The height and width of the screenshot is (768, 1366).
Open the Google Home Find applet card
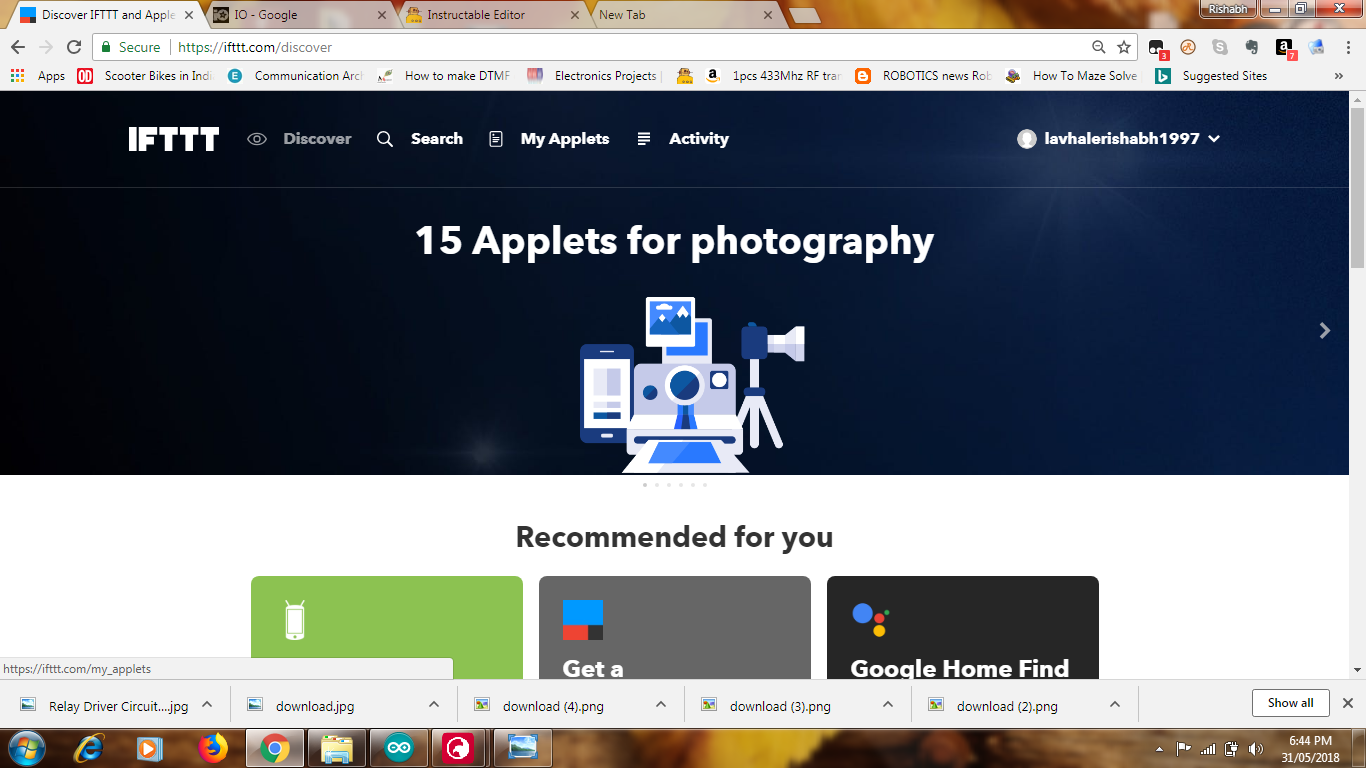(963, 628)
